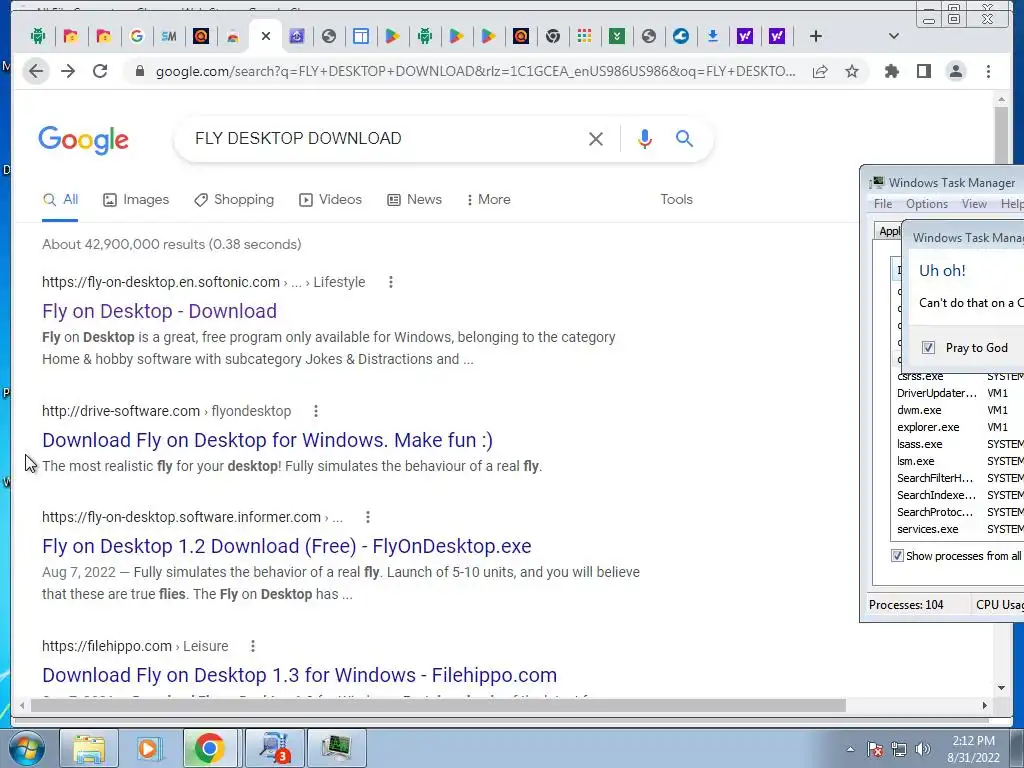Screen dimensions: 1024x768
Task: Open the File menu in Task Manager
Action: click(883, 204)
